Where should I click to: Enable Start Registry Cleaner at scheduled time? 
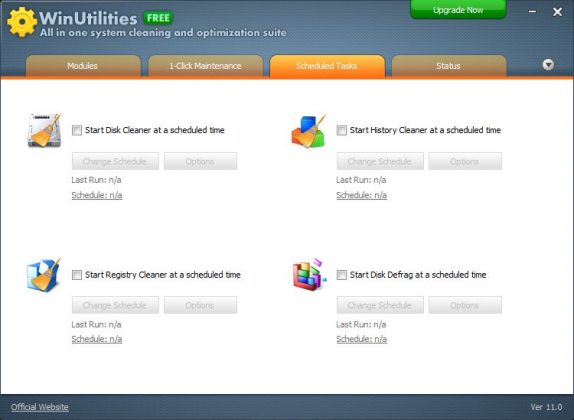tap(77, 275)
